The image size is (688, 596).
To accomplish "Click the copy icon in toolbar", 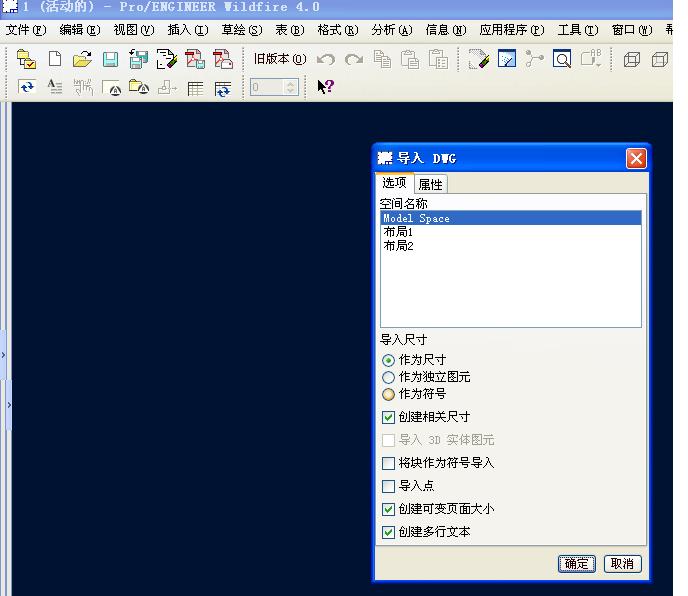I will coord(382,59).
